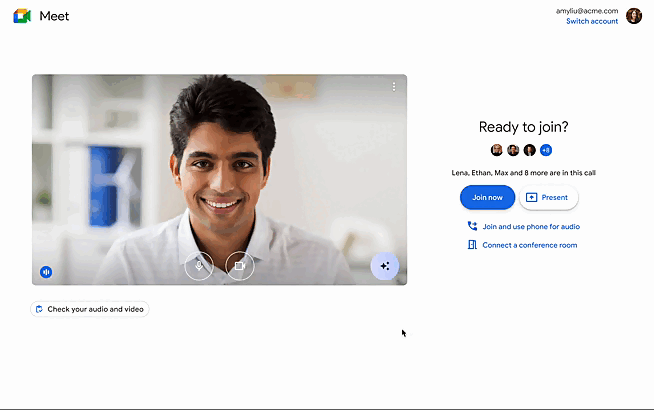The image size is (654, 410).
Task: Click the second participant avatar
Action: 513,150
